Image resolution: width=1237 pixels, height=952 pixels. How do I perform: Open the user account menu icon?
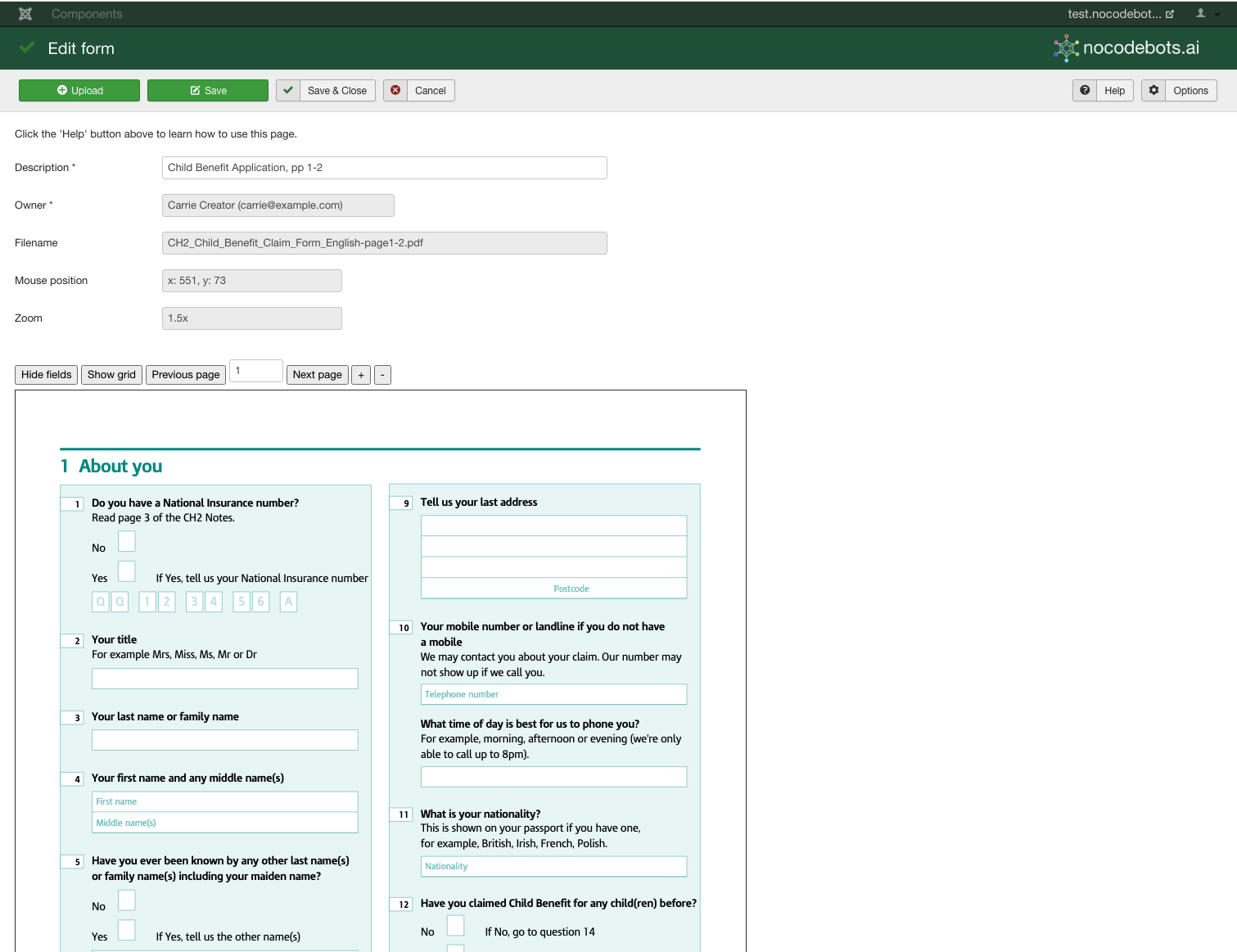[x=1200, y=14]
